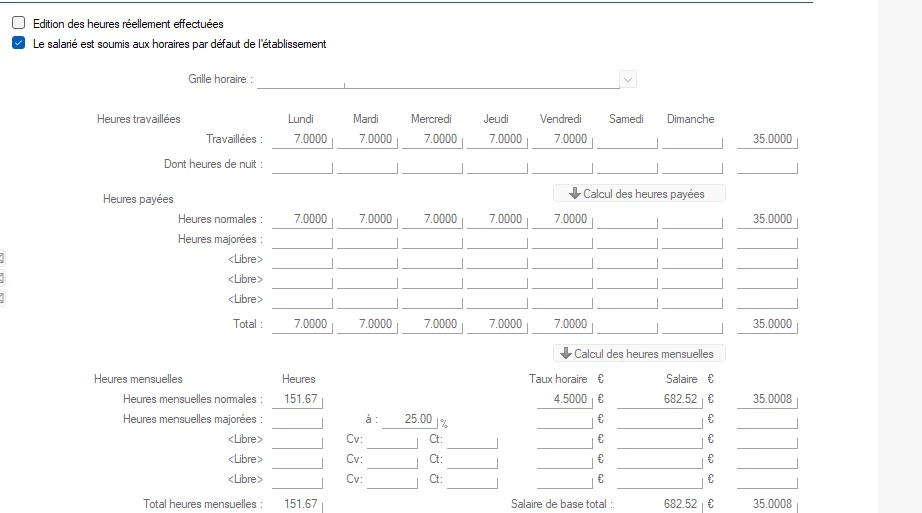Select Mercredi Travaillées hours field

pyautogui.click(x=432, y=139)
